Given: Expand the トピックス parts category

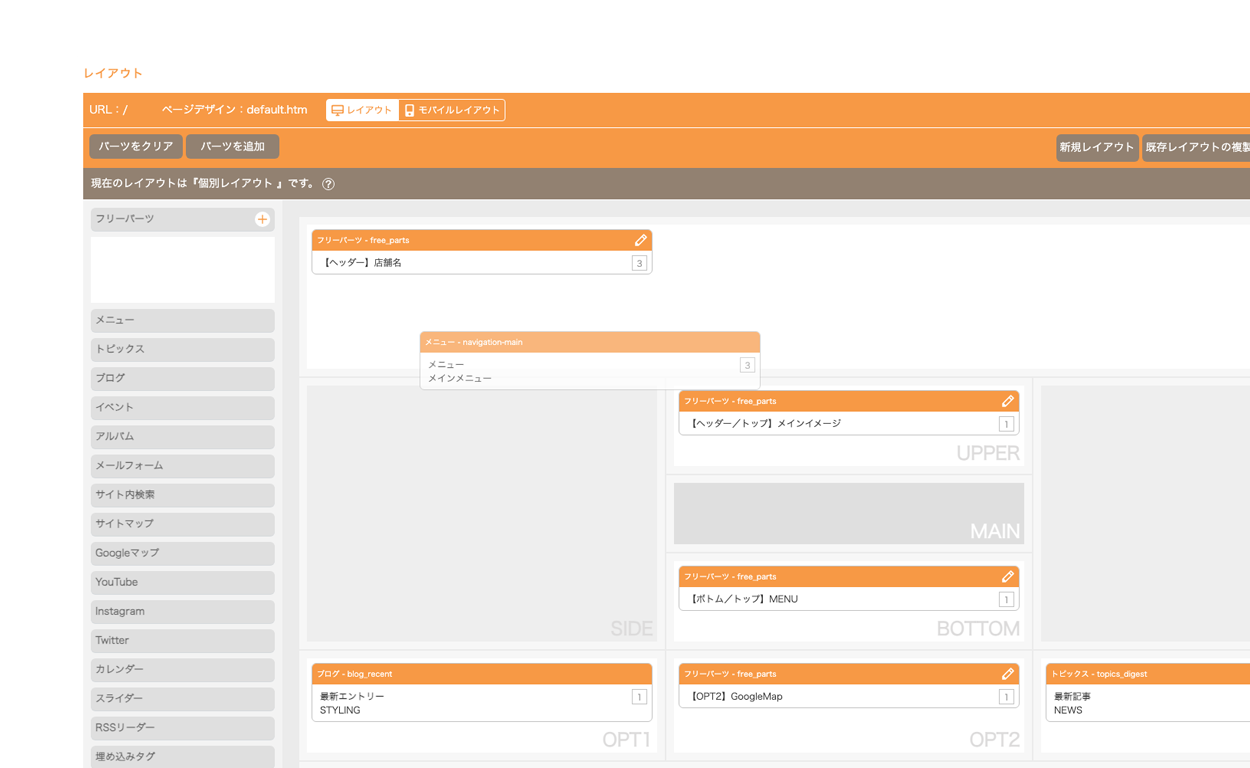Looking at the screenshot, I should click(x=182, y=349).
